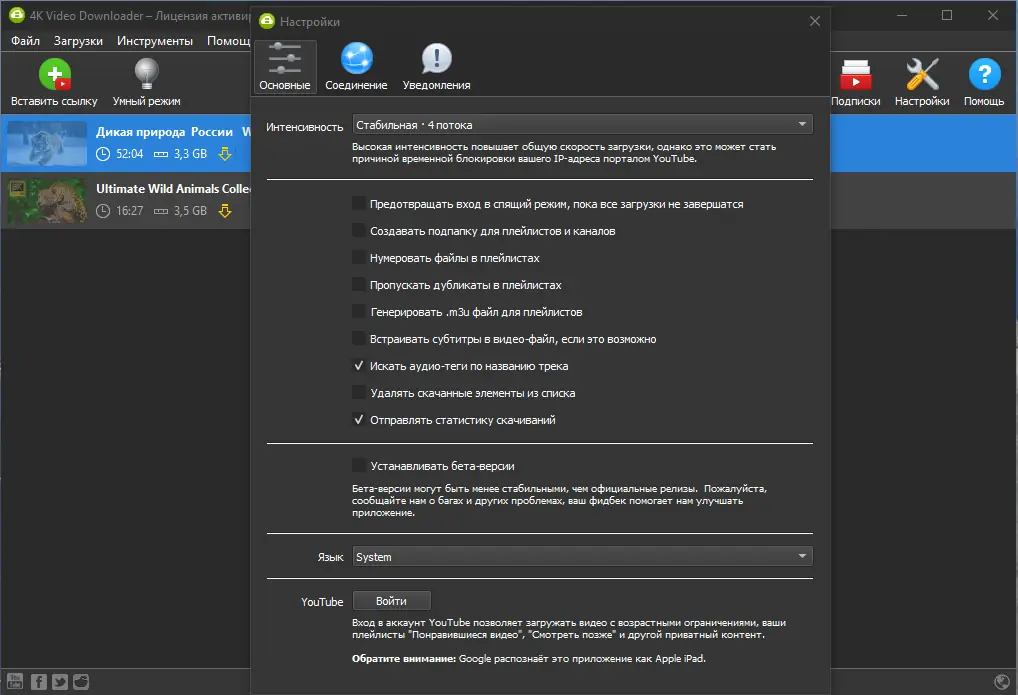The width and height of the screenshot is (1018, 695).
Task: Switch to Уведомления settings tab
Action: coord(436,66)
